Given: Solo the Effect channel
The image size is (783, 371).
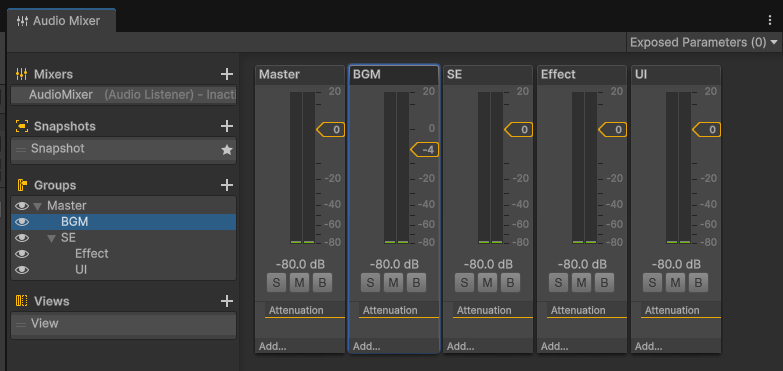Looking at the screenshot, I should pos(558,283).
